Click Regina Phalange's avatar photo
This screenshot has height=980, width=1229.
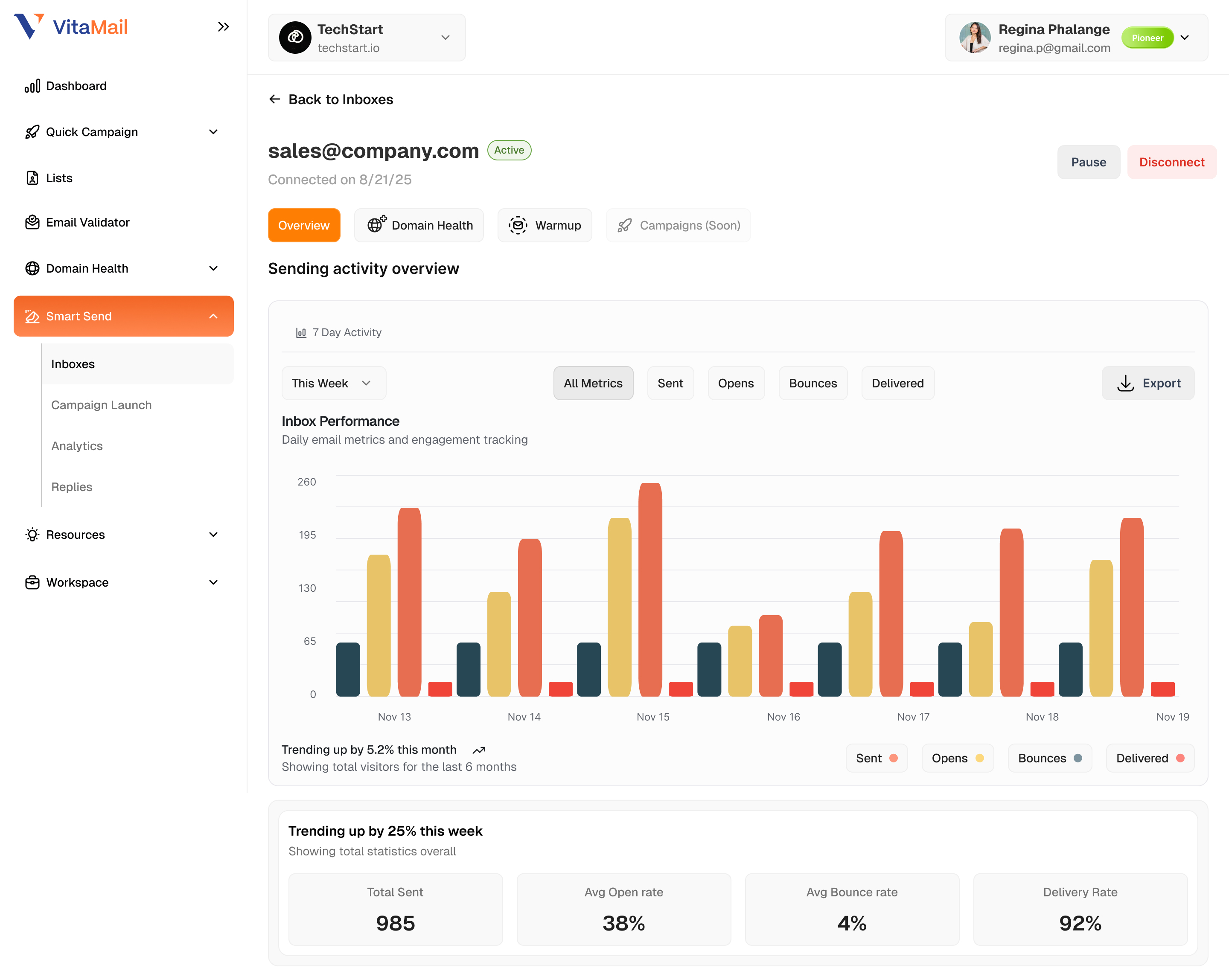(975, 38)
